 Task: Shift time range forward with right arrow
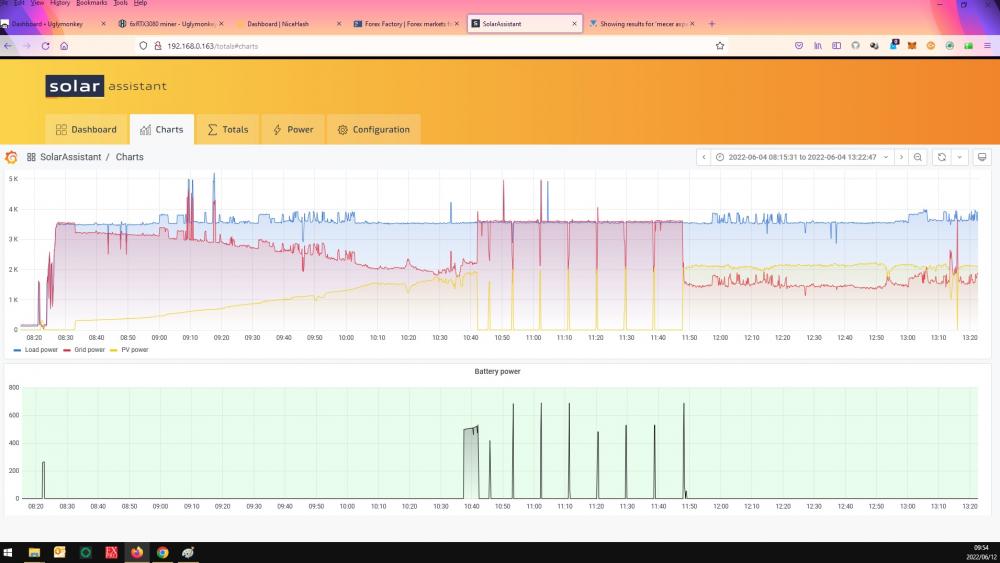tap(901, 157)
